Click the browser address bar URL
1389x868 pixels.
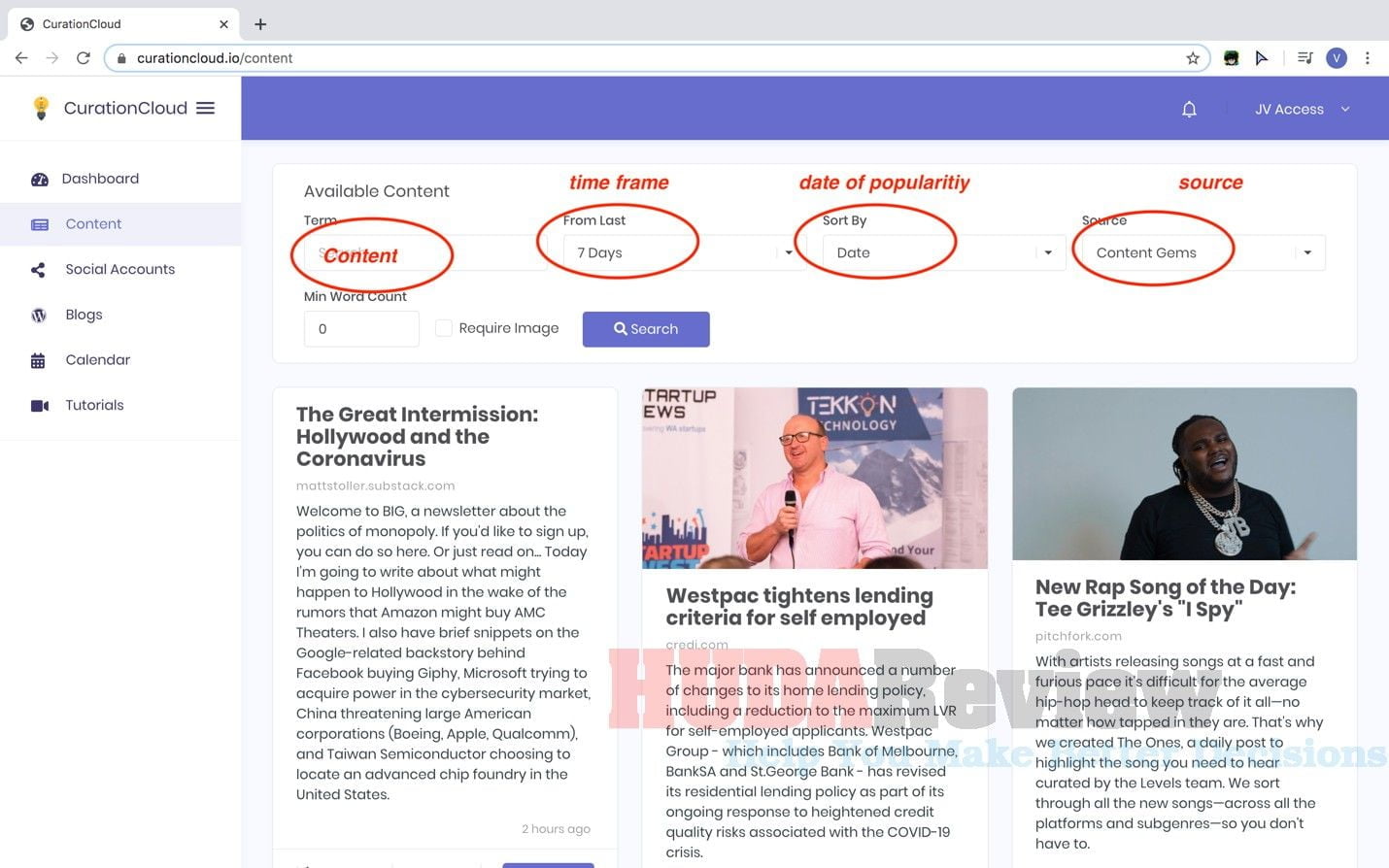(x=215, y=58)
